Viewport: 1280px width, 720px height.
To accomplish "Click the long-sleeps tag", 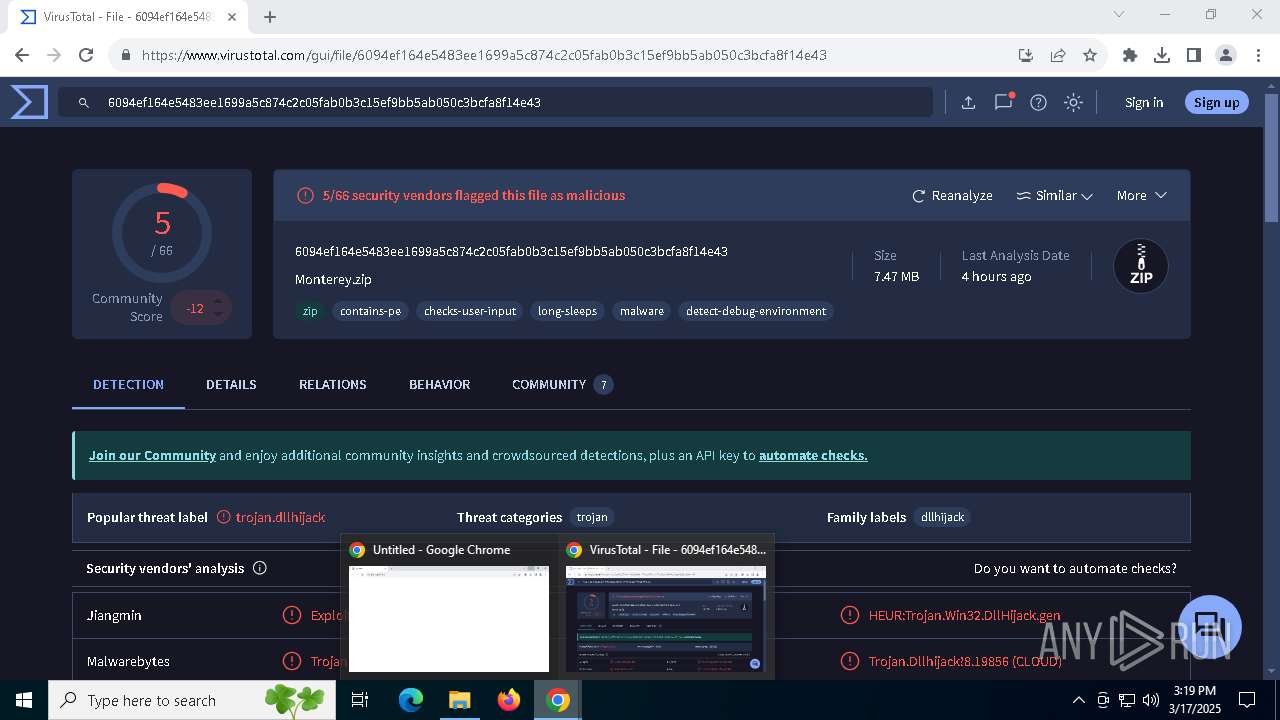I will [x=567, y=311].
